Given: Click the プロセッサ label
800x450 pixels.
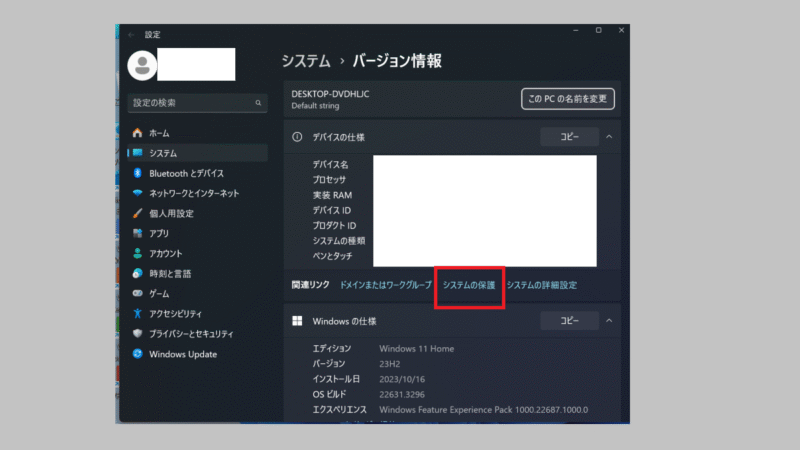Looking at the screenshot, I should coord(329,180).
